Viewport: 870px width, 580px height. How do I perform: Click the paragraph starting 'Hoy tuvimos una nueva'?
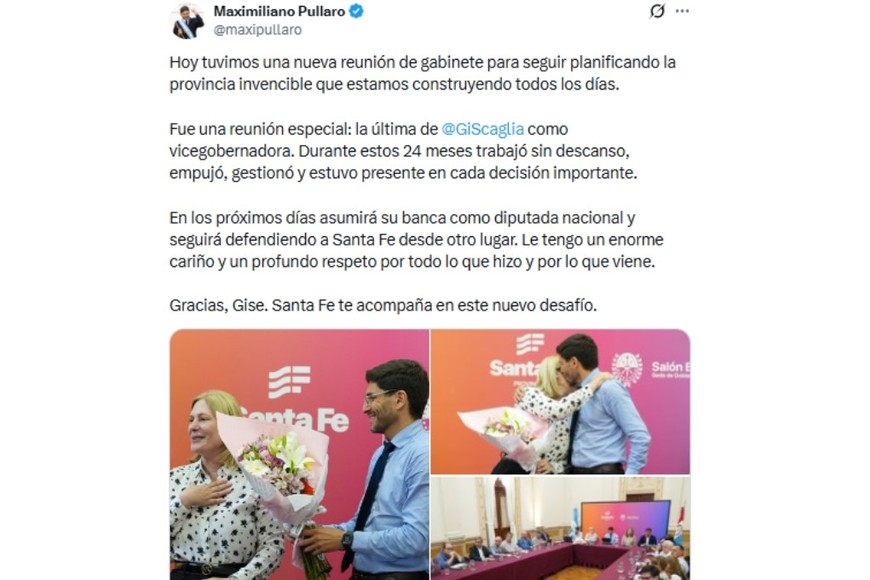tap(423, 73)
